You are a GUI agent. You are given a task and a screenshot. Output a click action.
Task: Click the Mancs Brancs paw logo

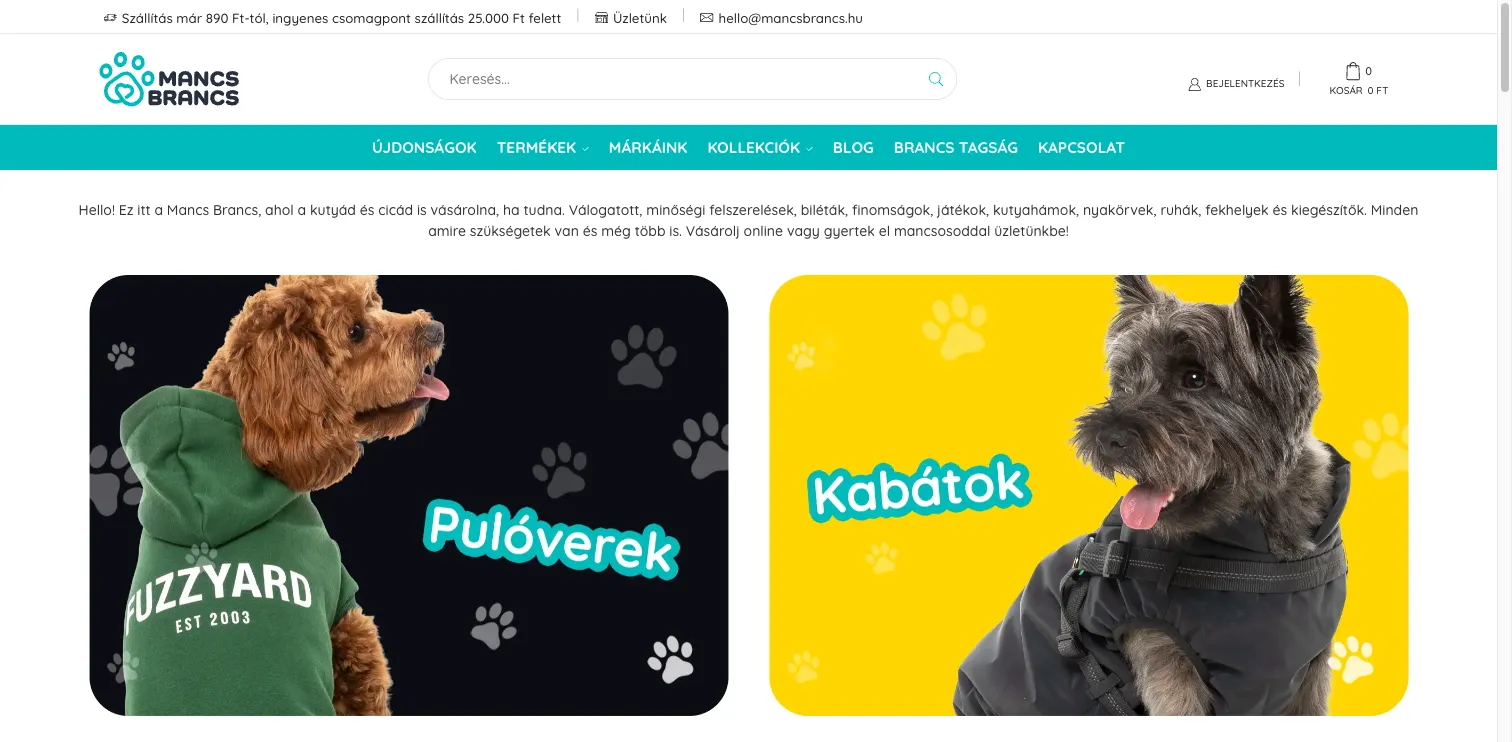[169, 80]
